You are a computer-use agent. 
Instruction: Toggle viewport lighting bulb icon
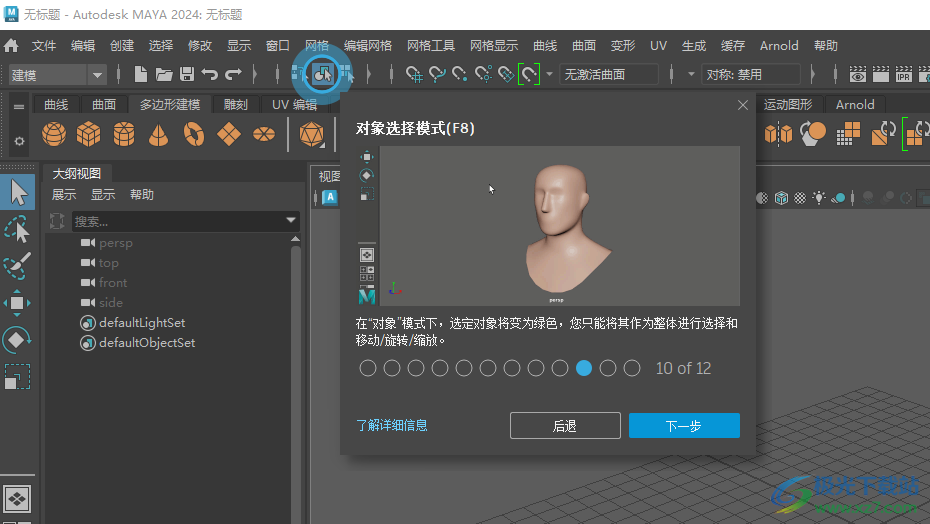coord(819,198)
